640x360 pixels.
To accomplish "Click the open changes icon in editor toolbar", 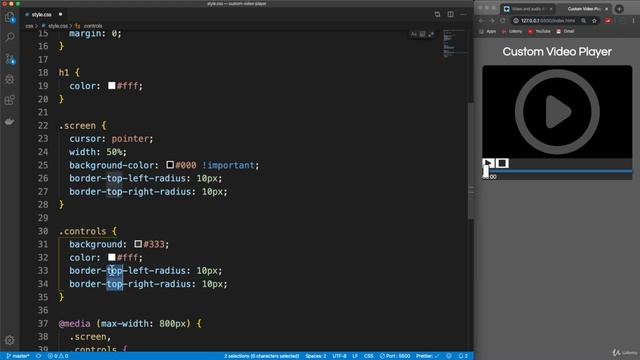I will (437, 14).
